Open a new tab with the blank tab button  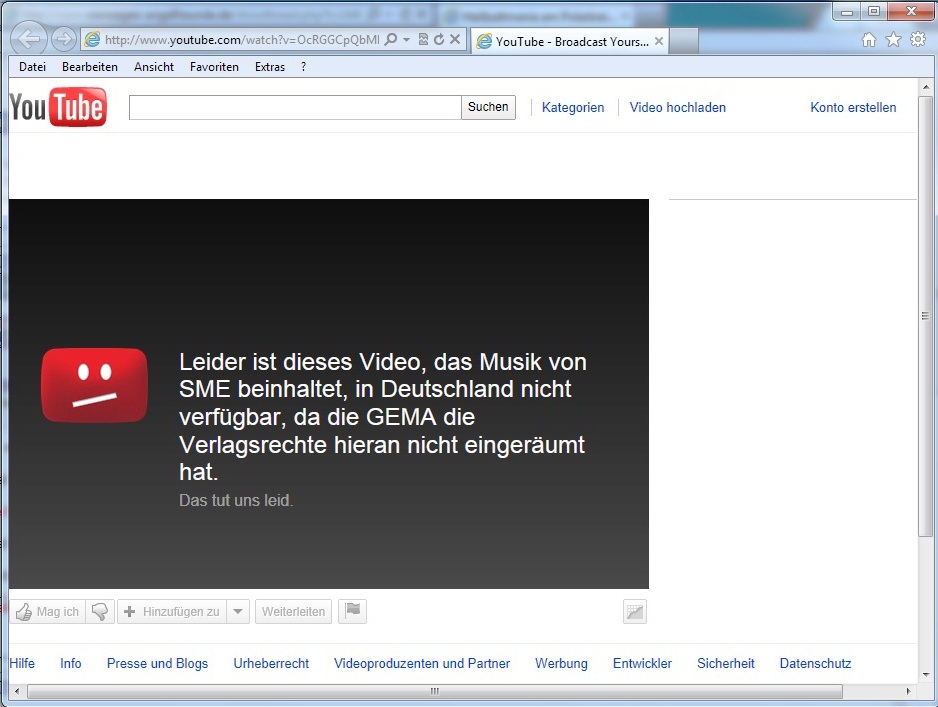683,41
